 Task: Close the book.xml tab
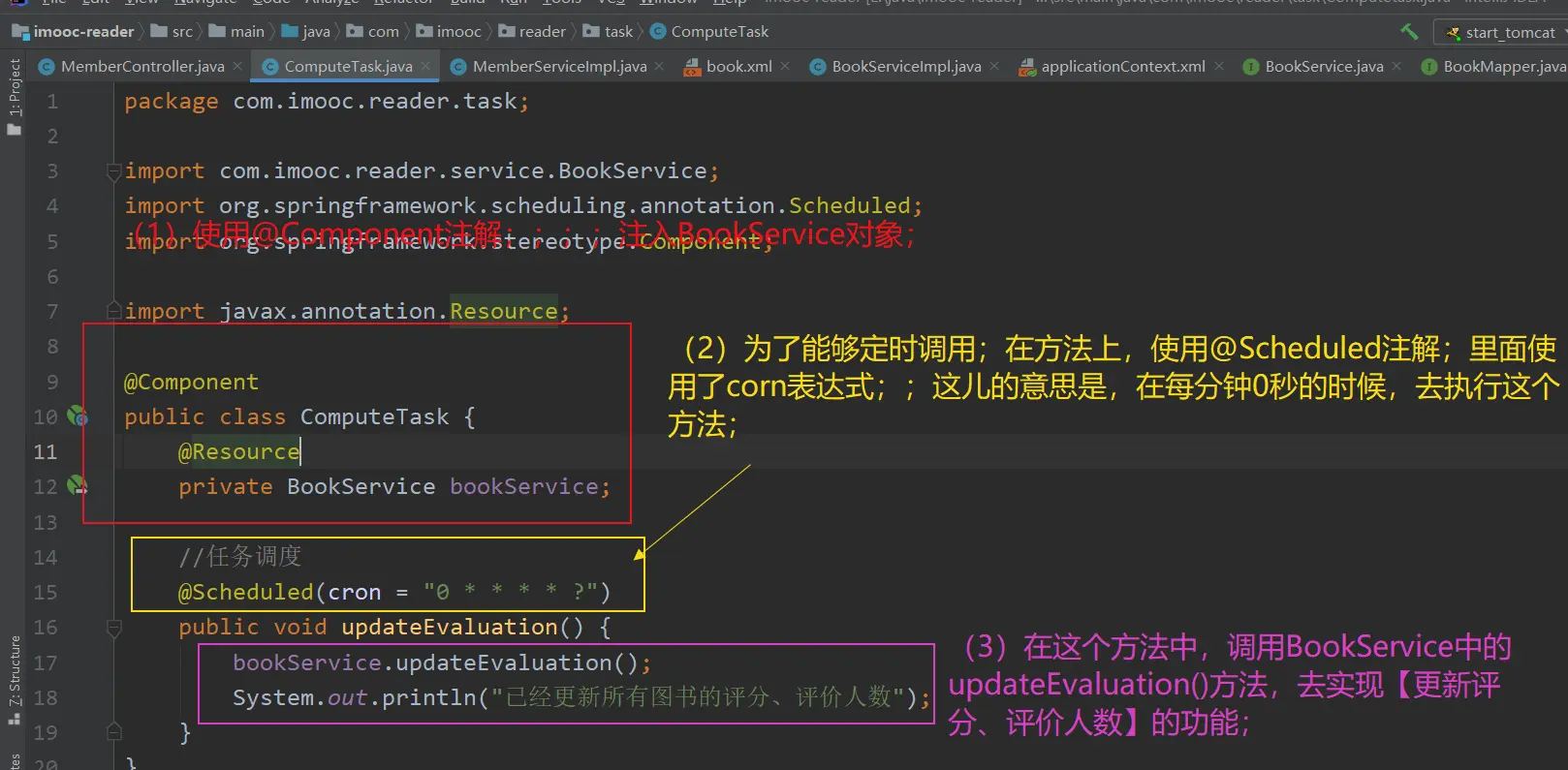coord(785,66)
